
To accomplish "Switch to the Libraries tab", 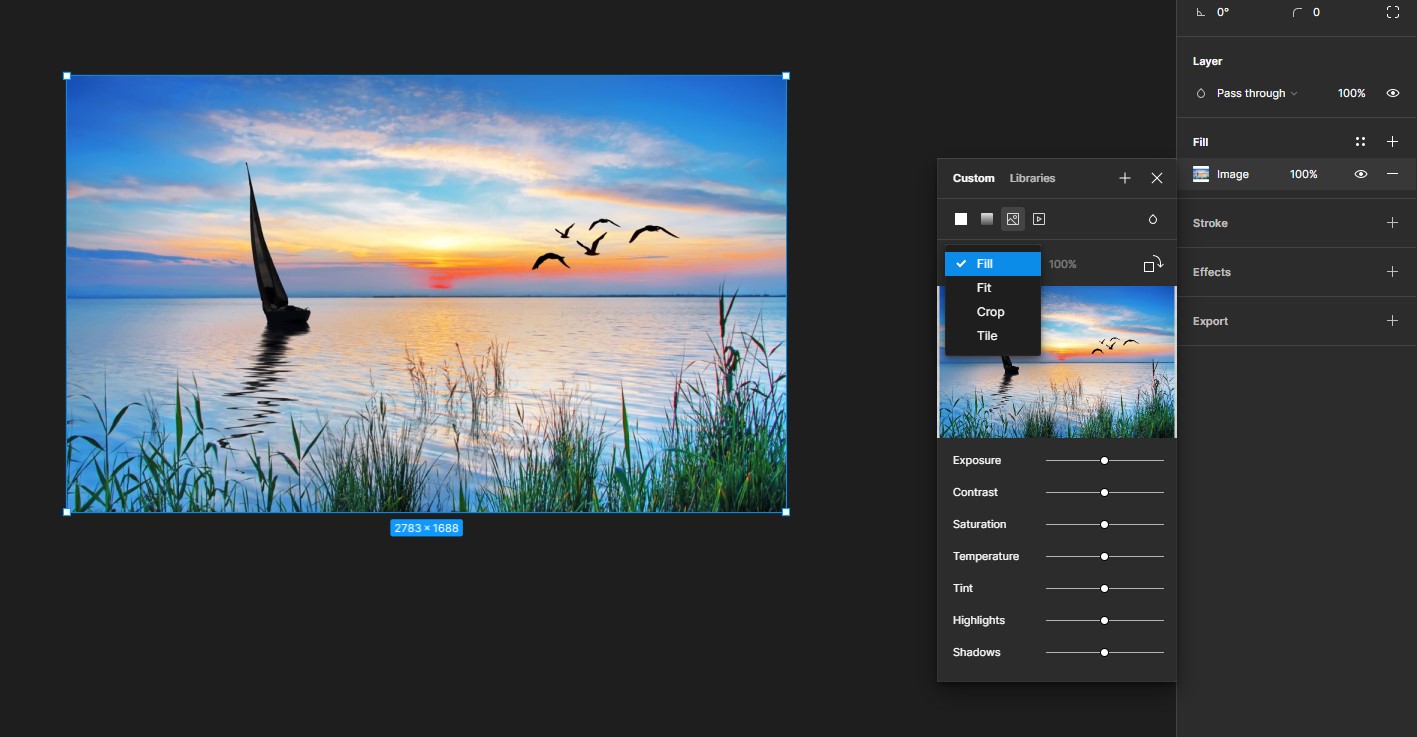I will [x=1032, y=178].
